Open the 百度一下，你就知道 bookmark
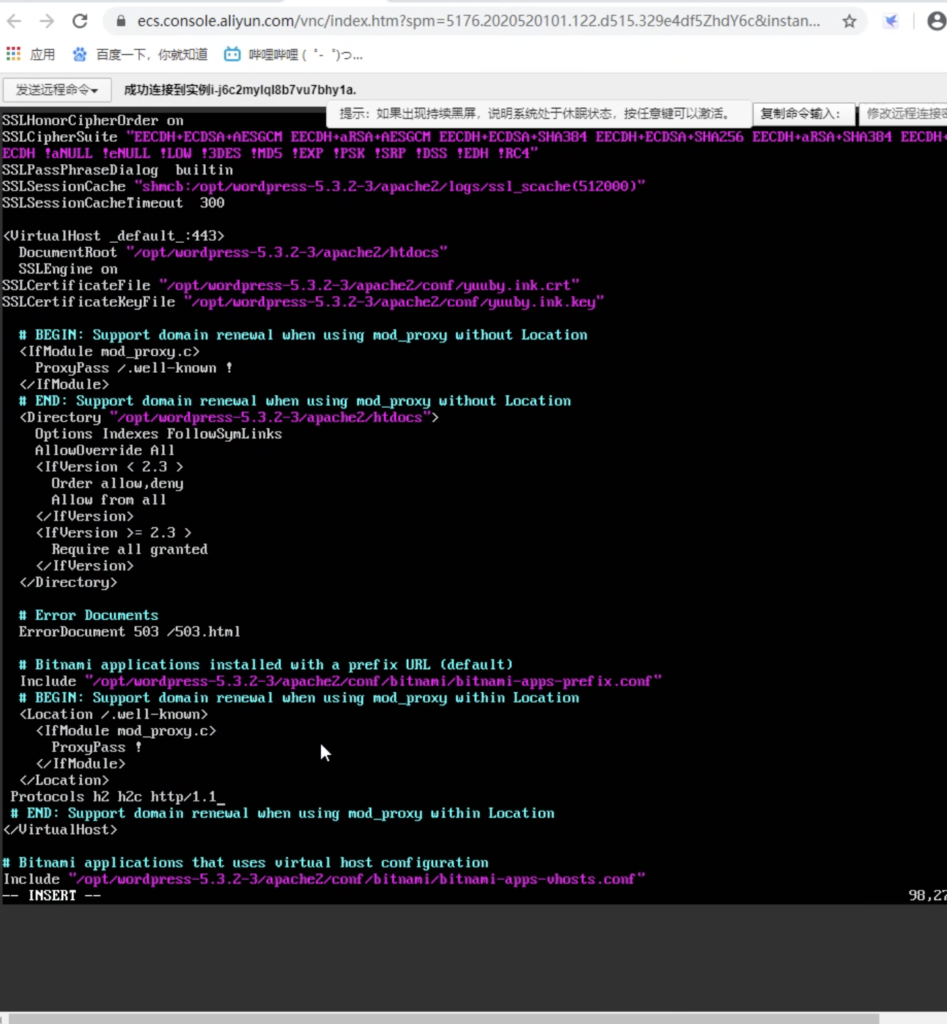Image resolution: width=947 pixels, height=1024 pixels. (140, 55)
